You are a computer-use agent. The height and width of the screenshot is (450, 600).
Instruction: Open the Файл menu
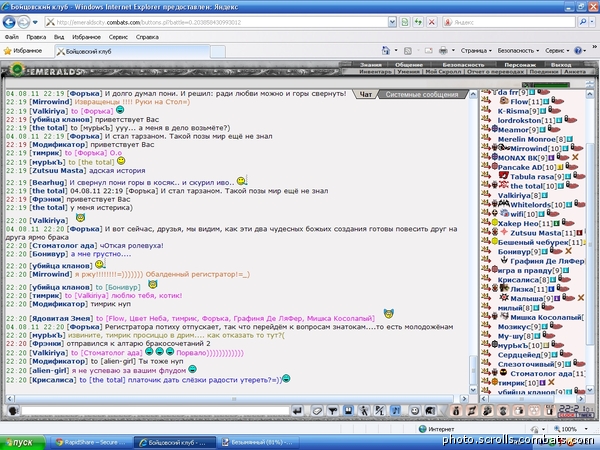tap(11, 37)
